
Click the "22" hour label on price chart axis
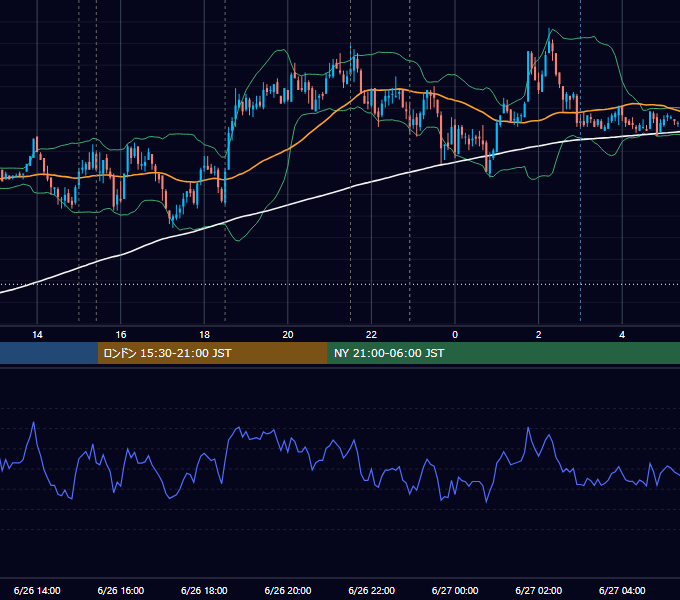[371, 334]
